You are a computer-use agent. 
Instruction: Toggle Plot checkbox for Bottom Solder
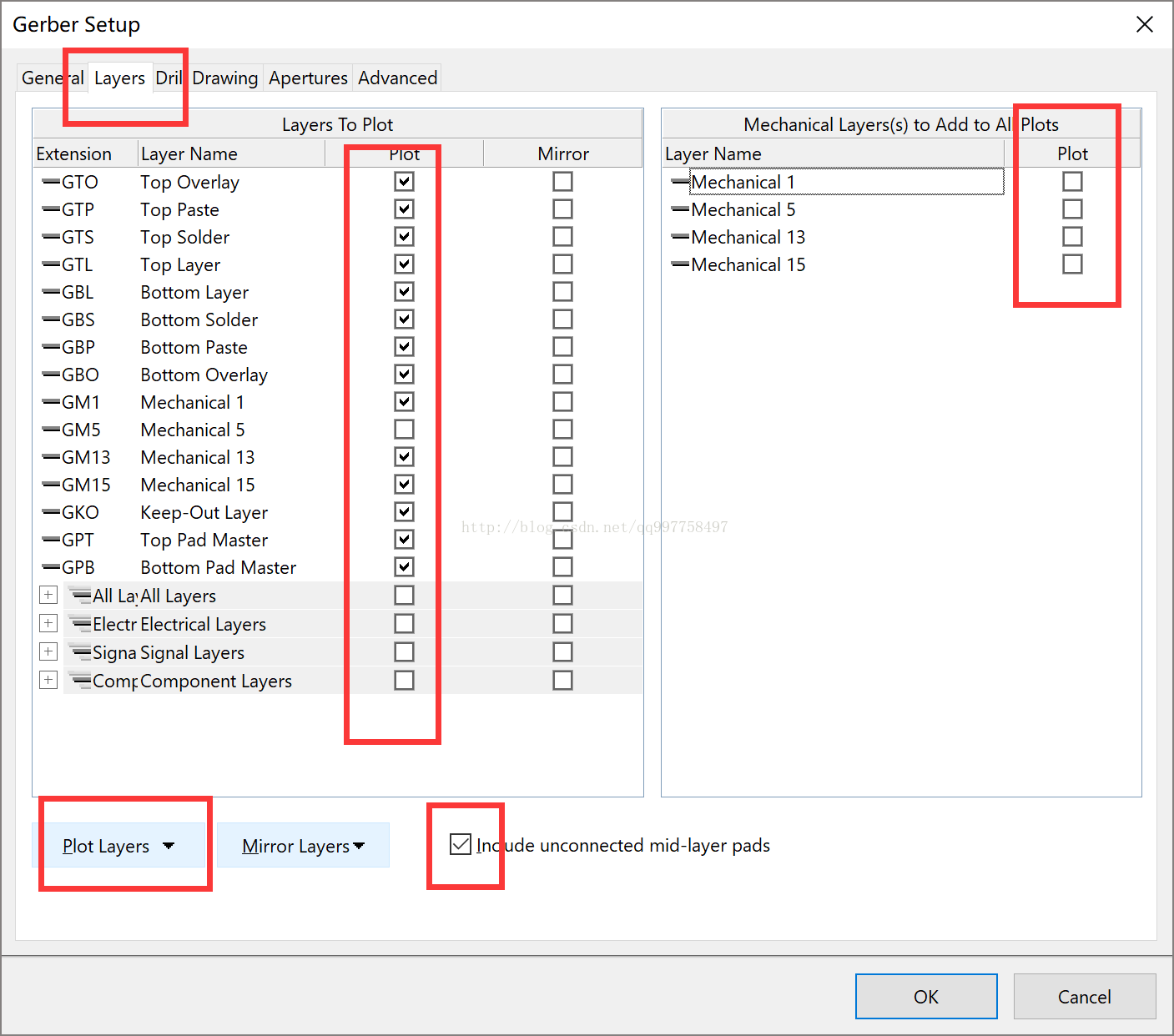[x=404, y=319]
